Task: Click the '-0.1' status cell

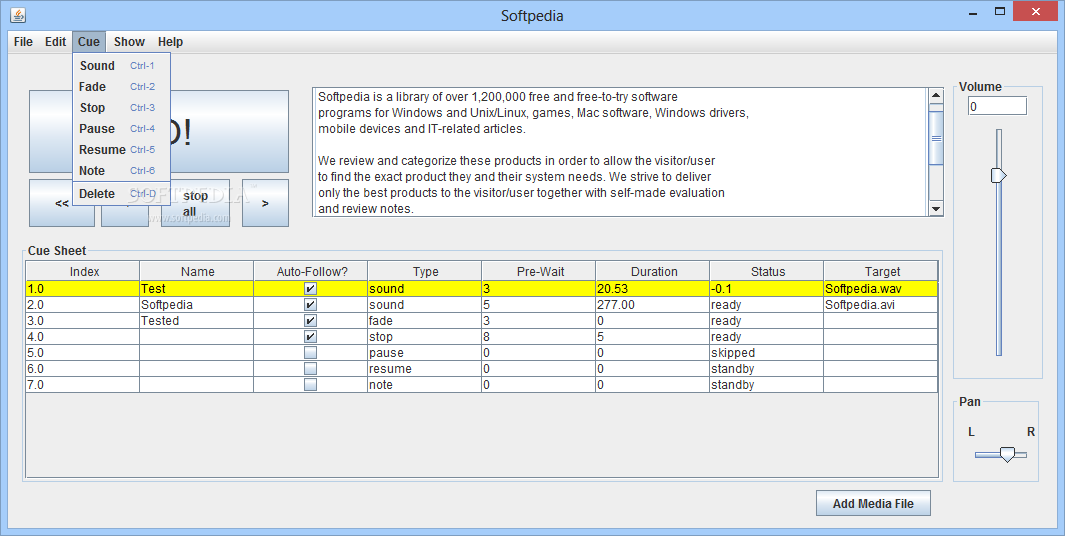Action: click(767, 289)
